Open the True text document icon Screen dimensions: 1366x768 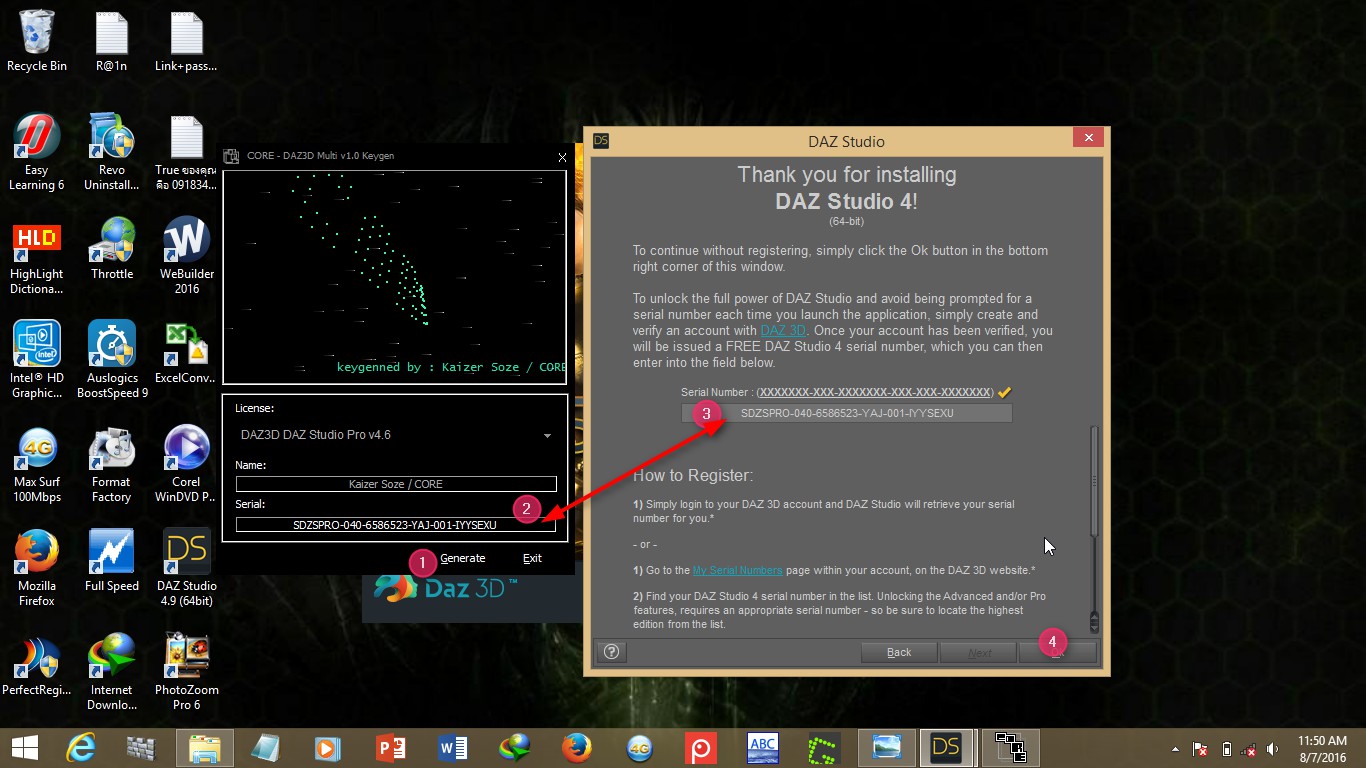(186, 152)
